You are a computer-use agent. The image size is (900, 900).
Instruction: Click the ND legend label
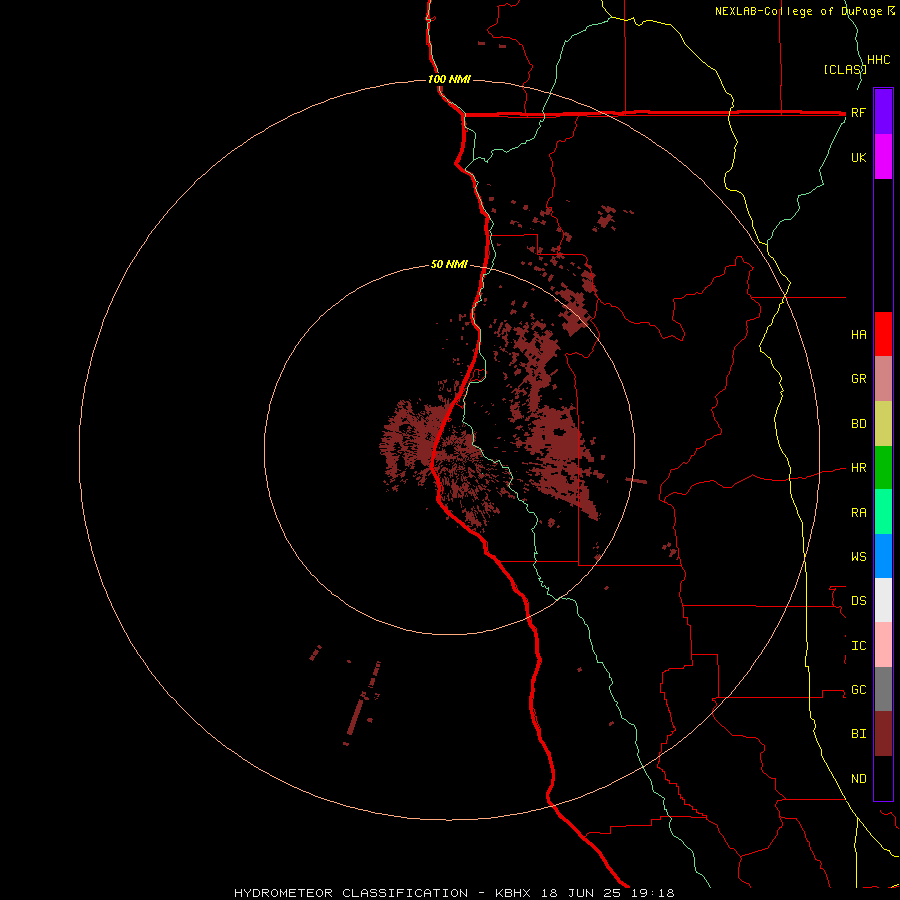click(x=859, y=778)
